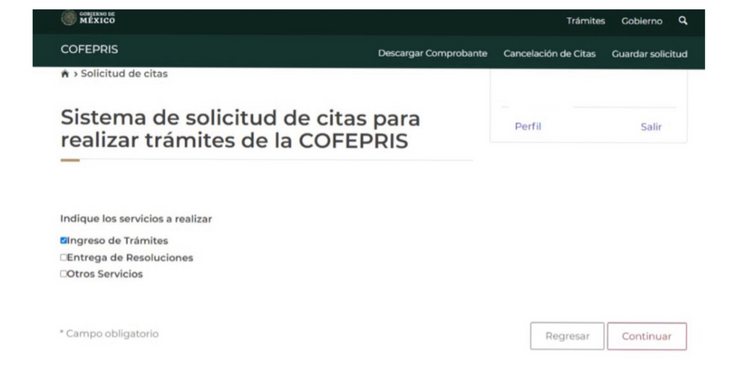Click the Gobierno de México logo

click(x=88, y=18)
